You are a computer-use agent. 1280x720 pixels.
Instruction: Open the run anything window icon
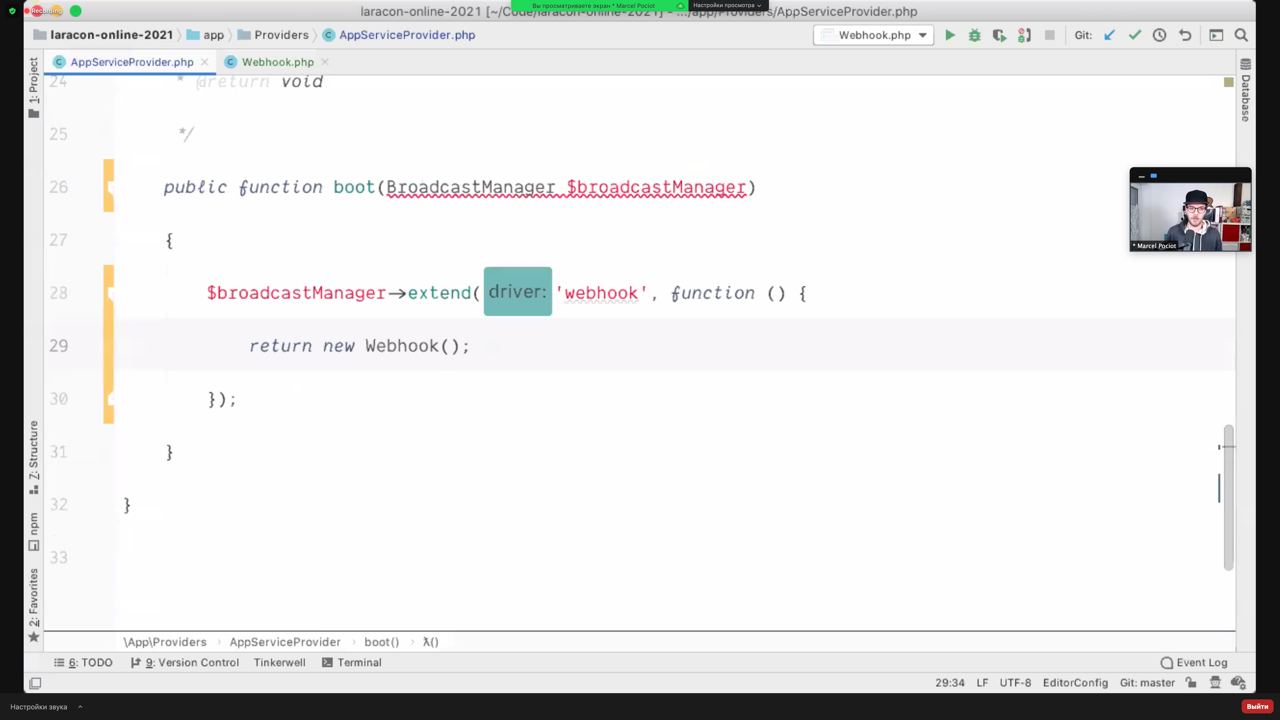[1216, 35]
